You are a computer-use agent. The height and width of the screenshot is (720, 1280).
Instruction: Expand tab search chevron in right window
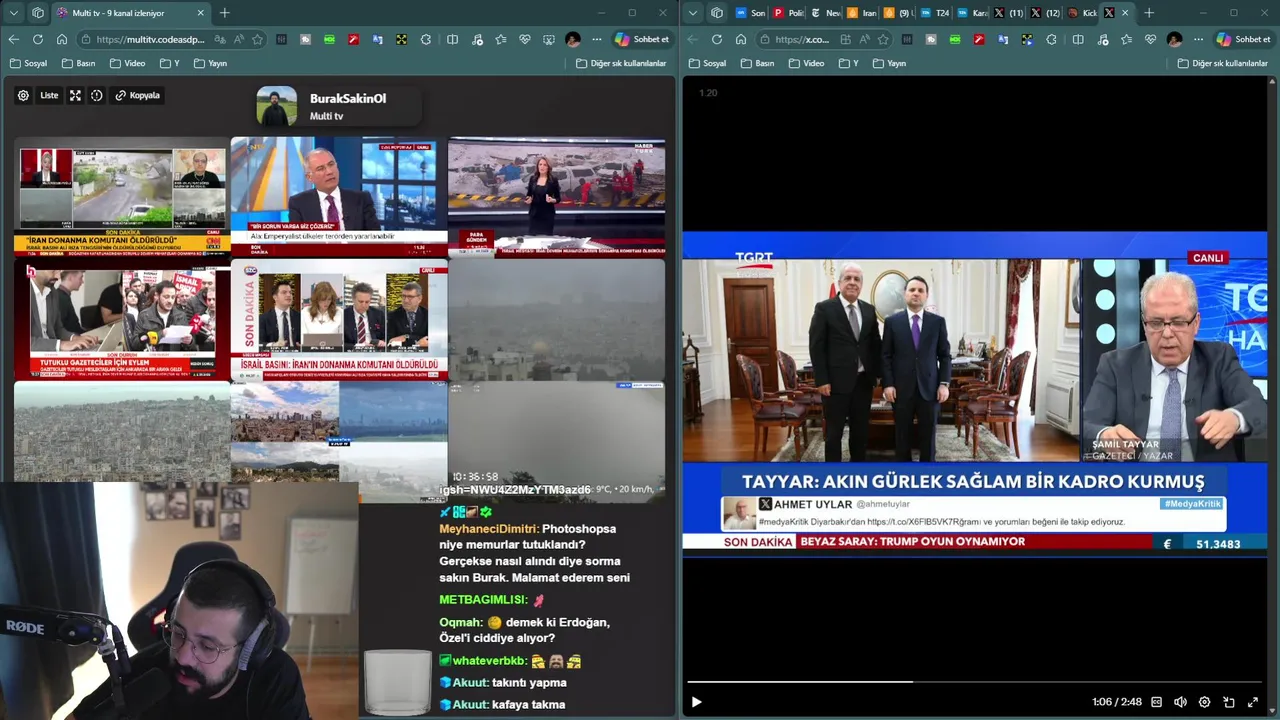click(x=693, y=13)
